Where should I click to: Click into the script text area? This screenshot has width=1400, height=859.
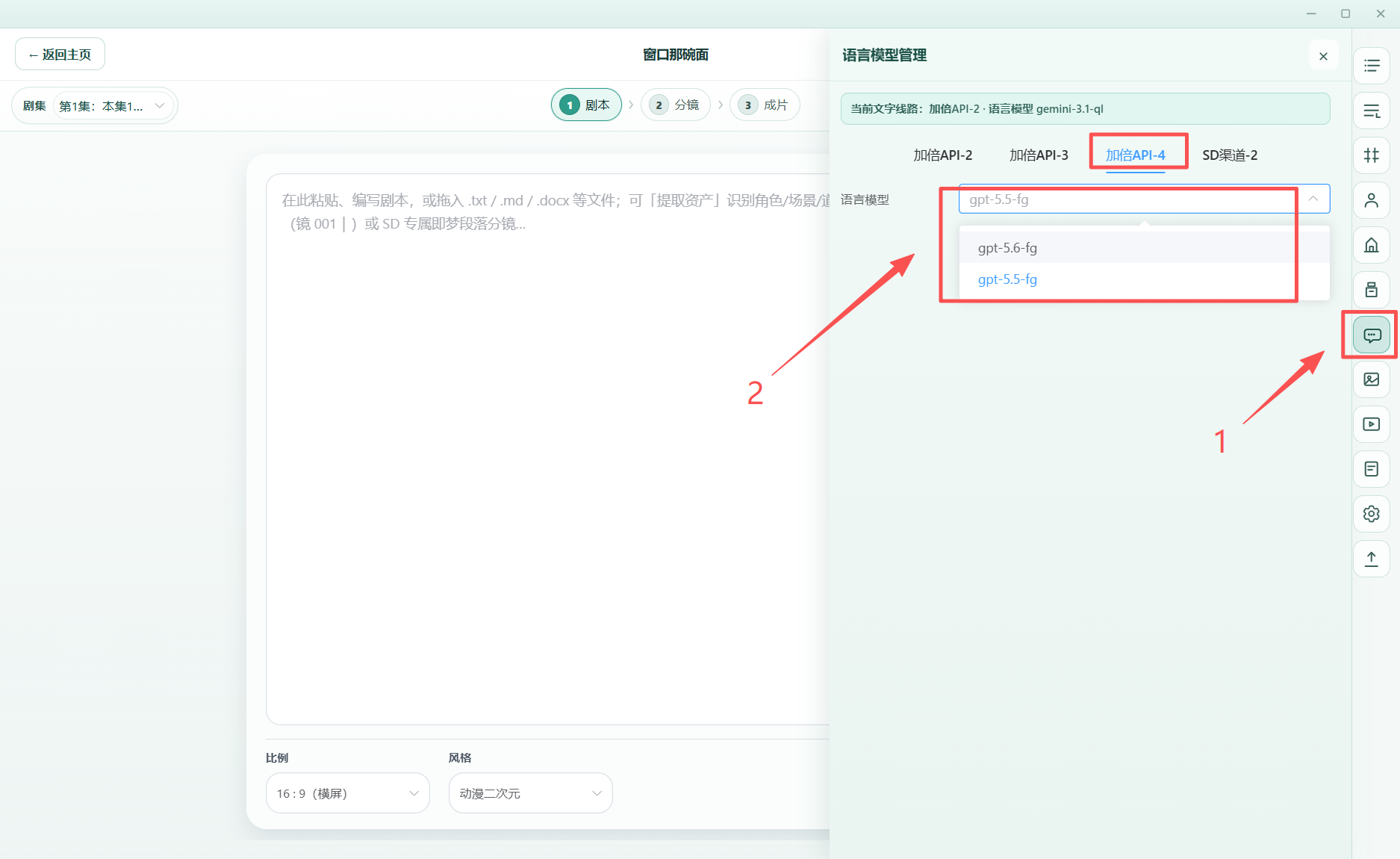tap(547, 448)
